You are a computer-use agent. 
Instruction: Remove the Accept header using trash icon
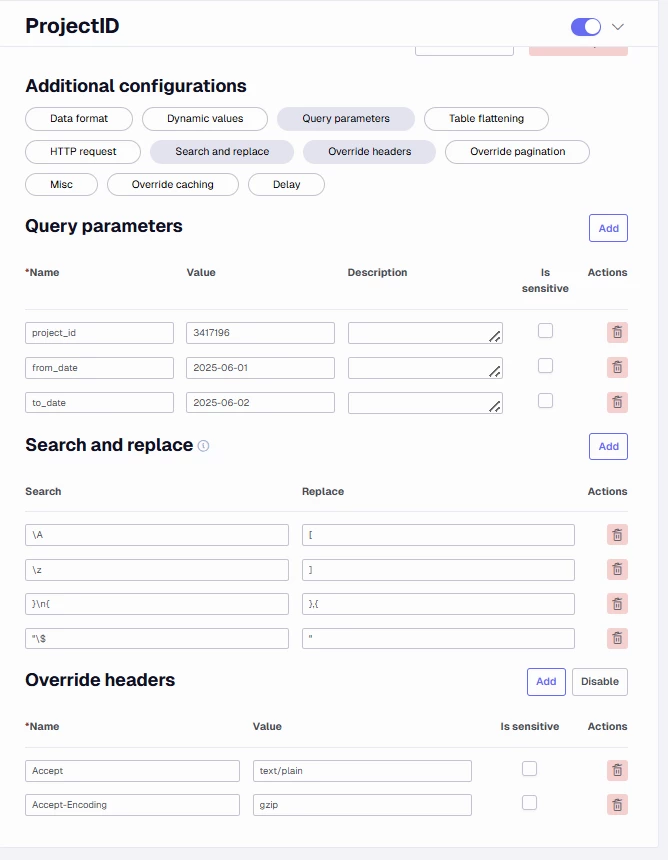pos(617,771)
